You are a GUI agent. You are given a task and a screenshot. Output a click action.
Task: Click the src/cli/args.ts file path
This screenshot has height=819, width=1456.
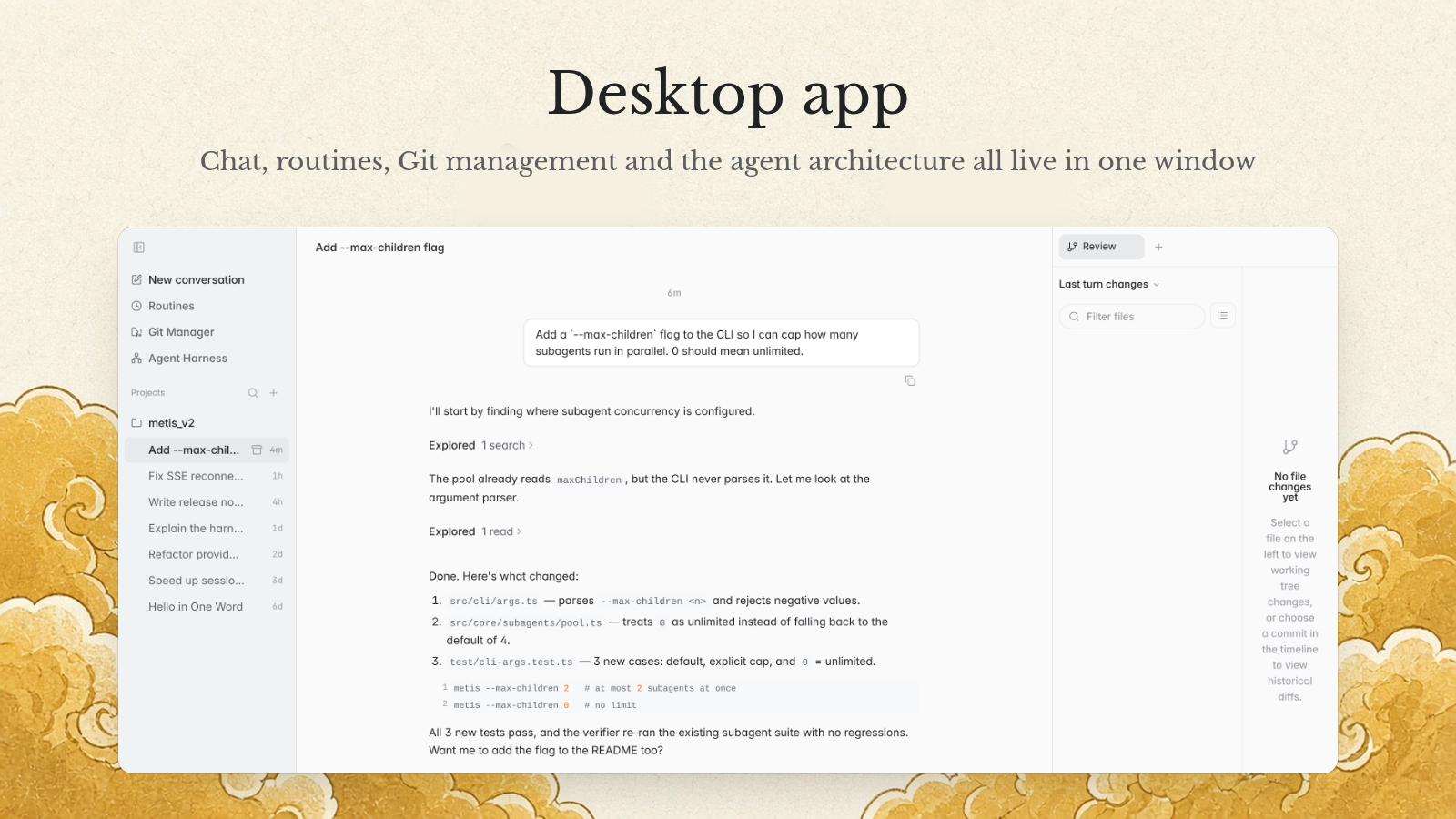coord(493,602)
